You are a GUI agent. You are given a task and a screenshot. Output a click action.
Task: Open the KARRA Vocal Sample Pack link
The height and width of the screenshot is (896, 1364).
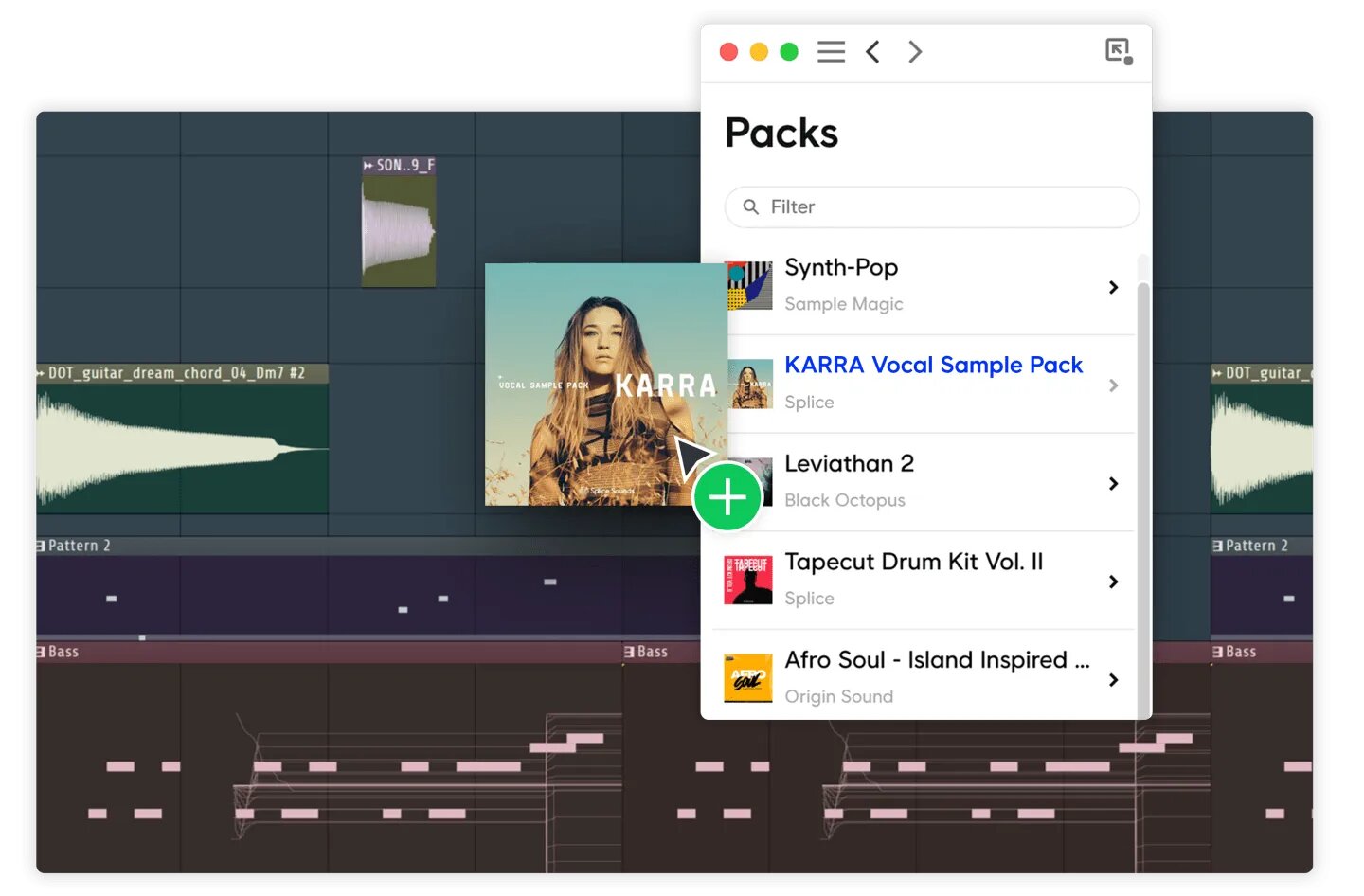(x=933, y=365)
